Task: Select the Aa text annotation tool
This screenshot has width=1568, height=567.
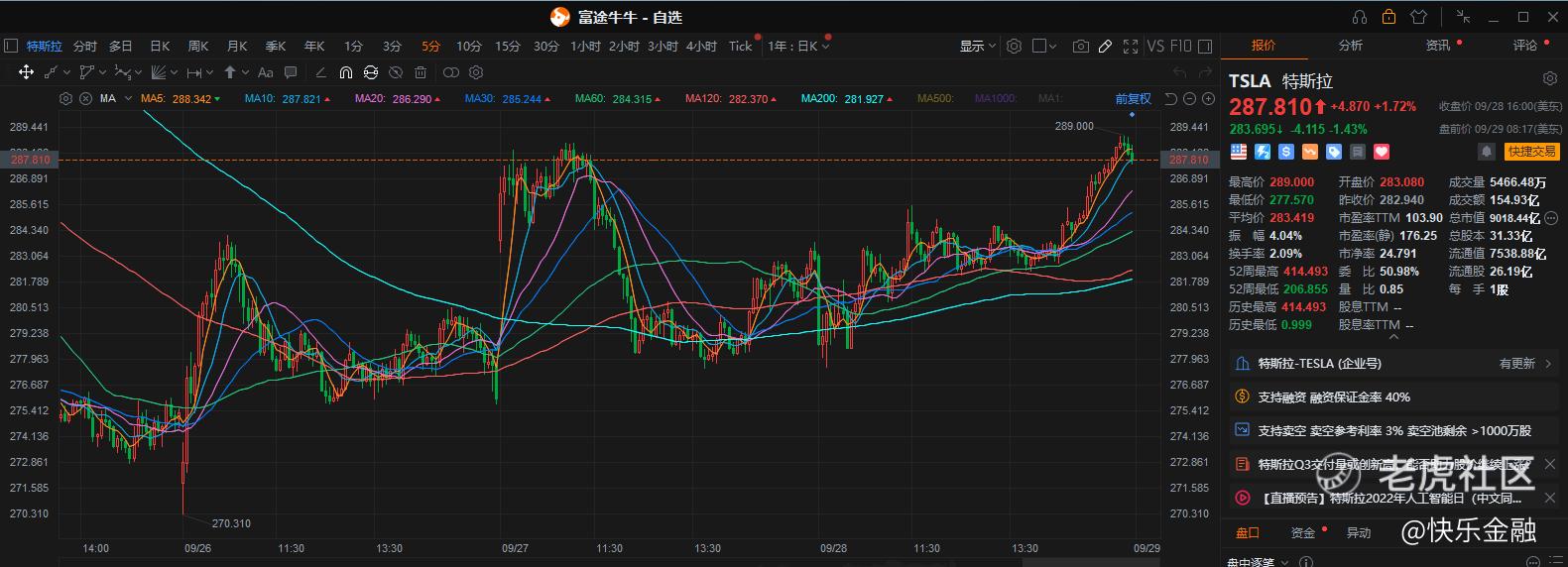Action: [265, 72]
